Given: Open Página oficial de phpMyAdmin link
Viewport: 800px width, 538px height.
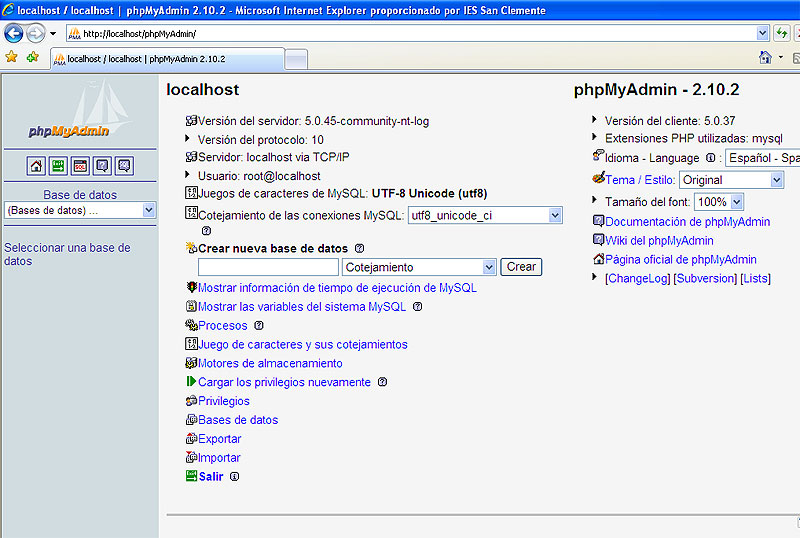Looking at the screenshot, I should pyautogui.click(x=681, y=259).
